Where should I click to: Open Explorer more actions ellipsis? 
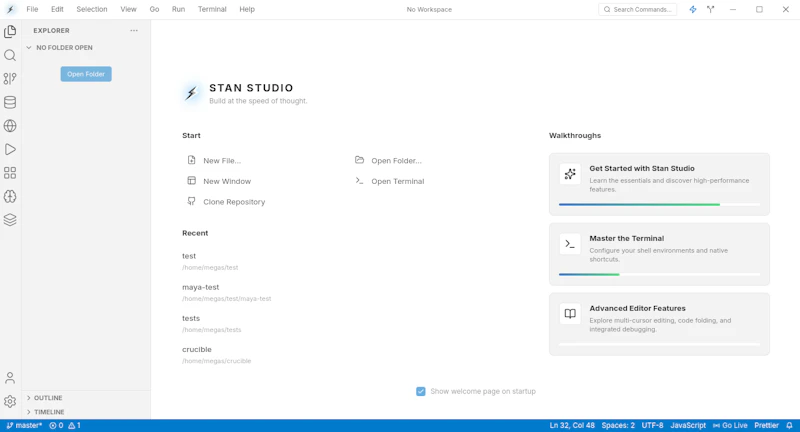(x=134, y=31)
